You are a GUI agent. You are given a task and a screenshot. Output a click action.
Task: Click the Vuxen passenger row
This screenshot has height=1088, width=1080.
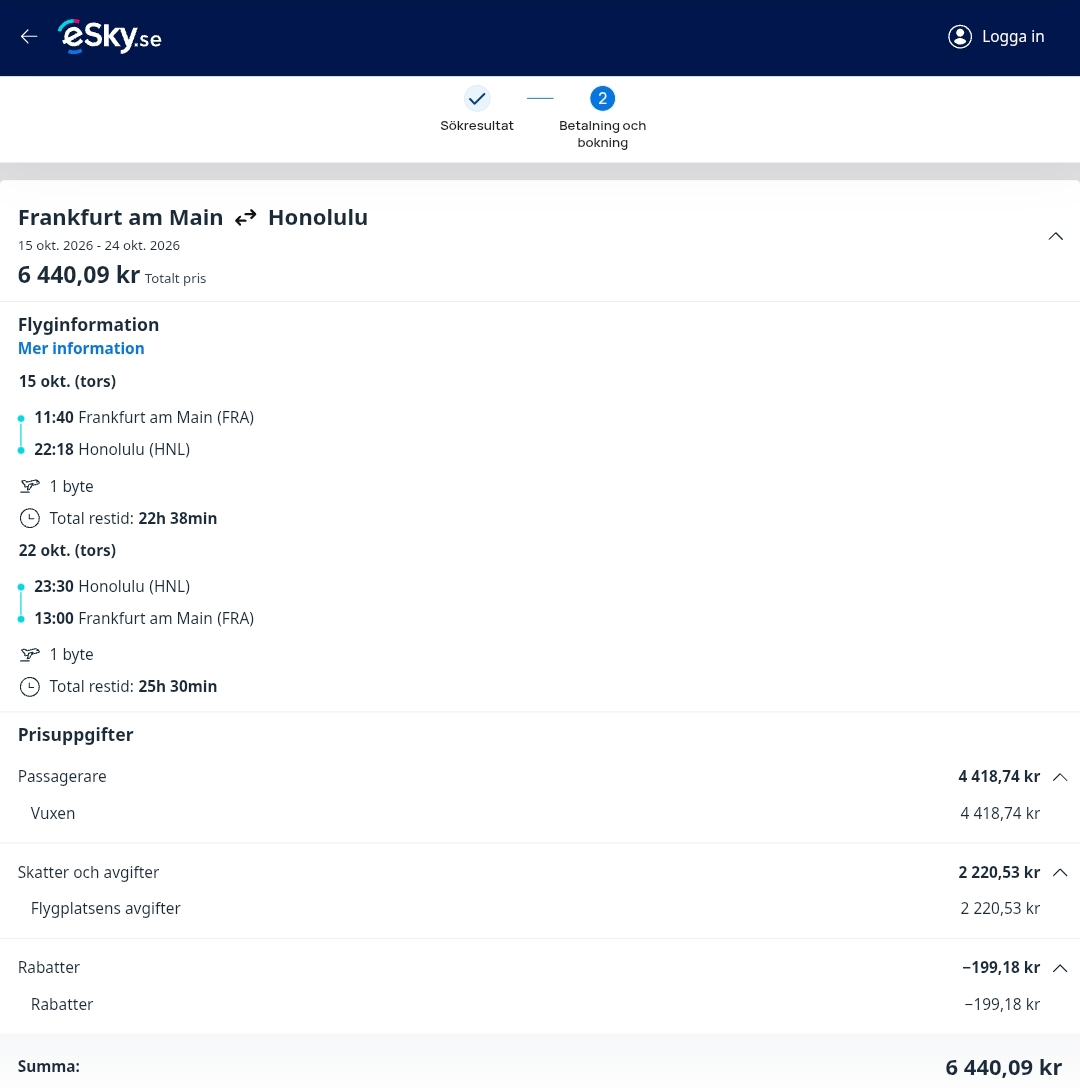[534, 813]
